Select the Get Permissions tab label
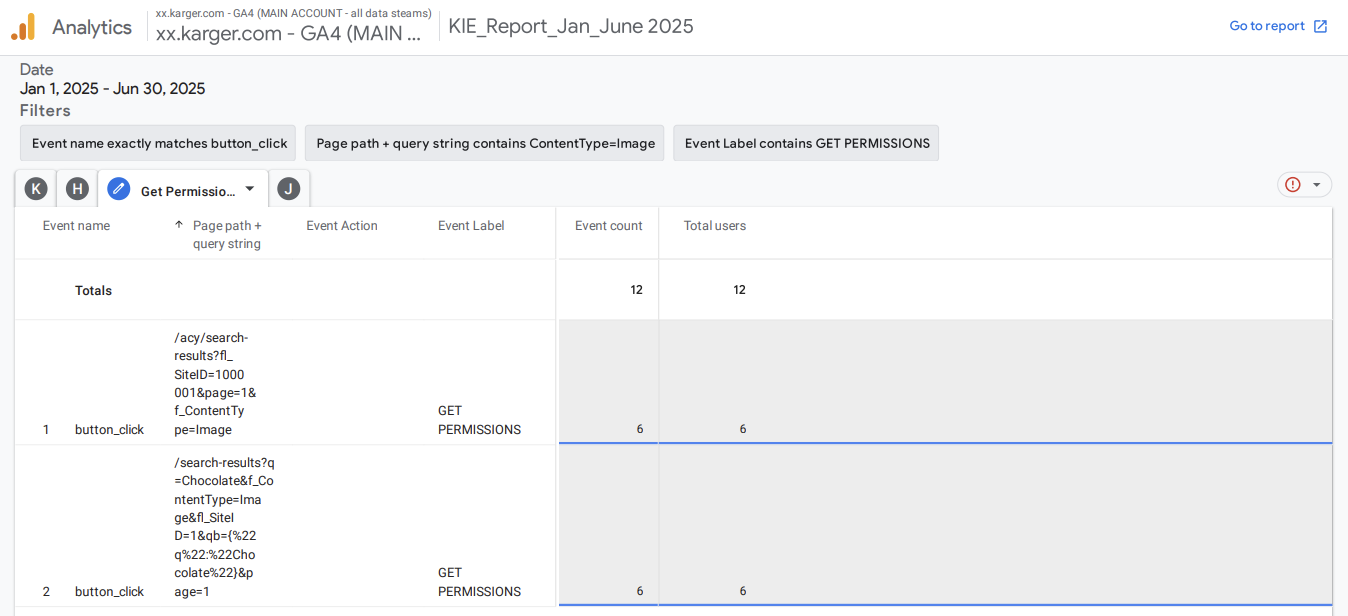The height and width of the screenshot is (616, 1348). tap(188, 191)
